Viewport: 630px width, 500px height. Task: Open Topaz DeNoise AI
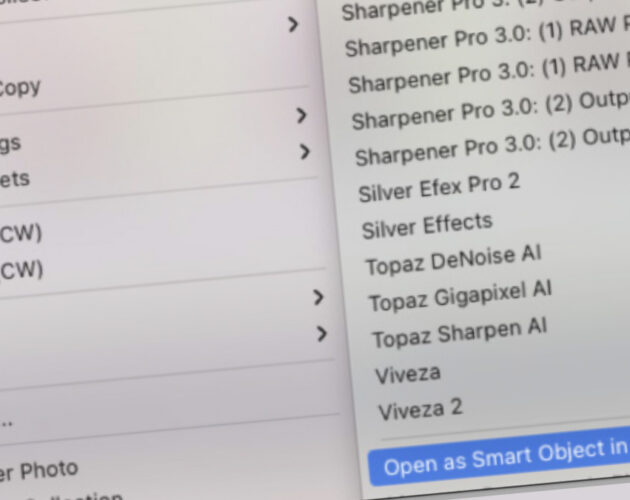pyautogui.click(x=453, y=260)
